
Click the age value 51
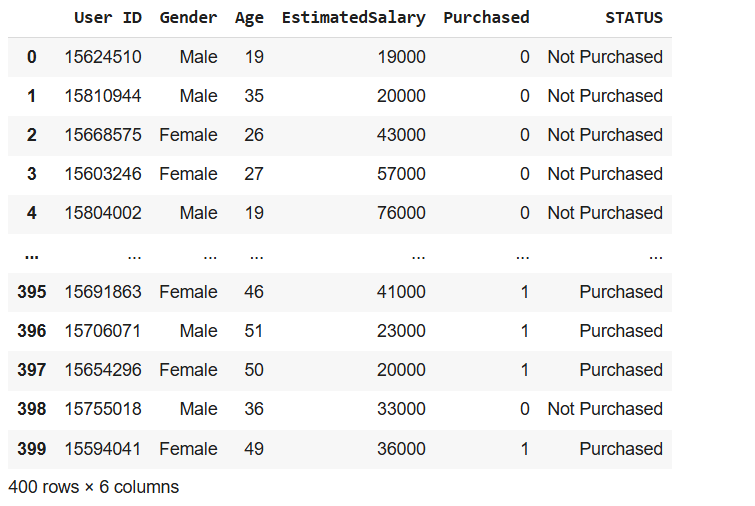coord(254,331)
